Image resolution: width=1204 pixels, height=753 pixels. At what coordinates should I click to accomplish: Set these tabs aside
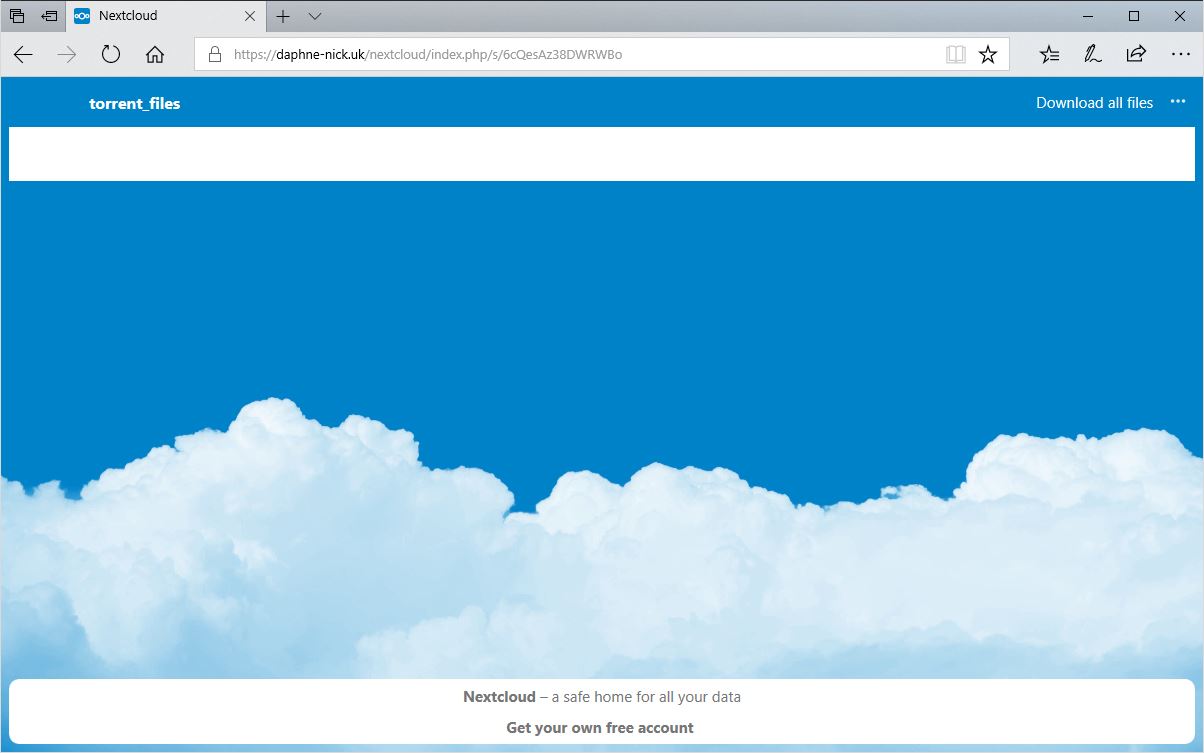[49, 16]
